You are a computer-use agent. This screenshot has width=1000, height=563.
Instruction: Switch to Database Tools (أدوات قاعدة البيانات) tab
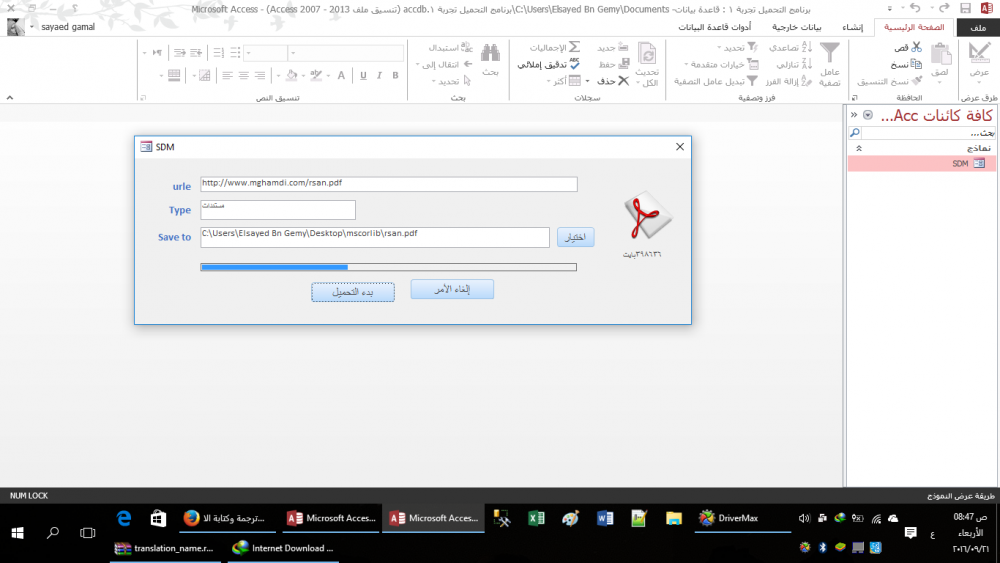[714, 27]
